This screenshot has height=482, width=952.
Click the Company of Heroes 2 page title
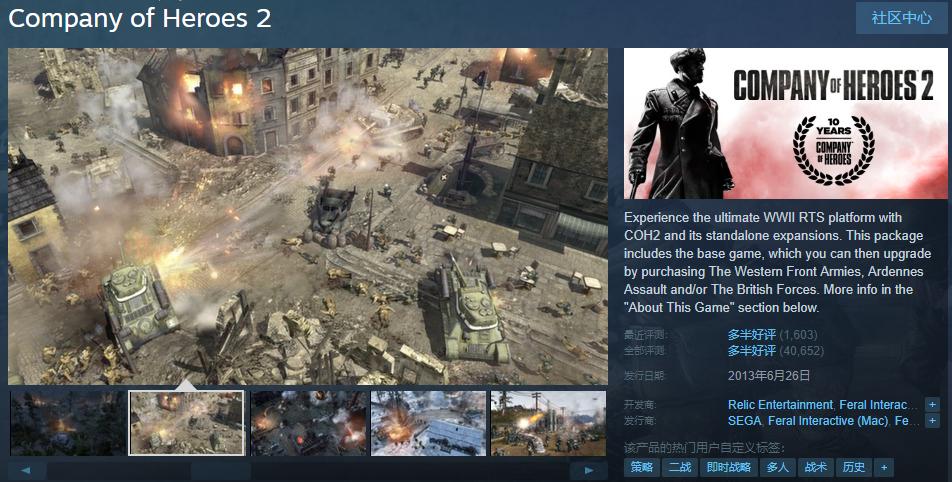click(140, 18)
